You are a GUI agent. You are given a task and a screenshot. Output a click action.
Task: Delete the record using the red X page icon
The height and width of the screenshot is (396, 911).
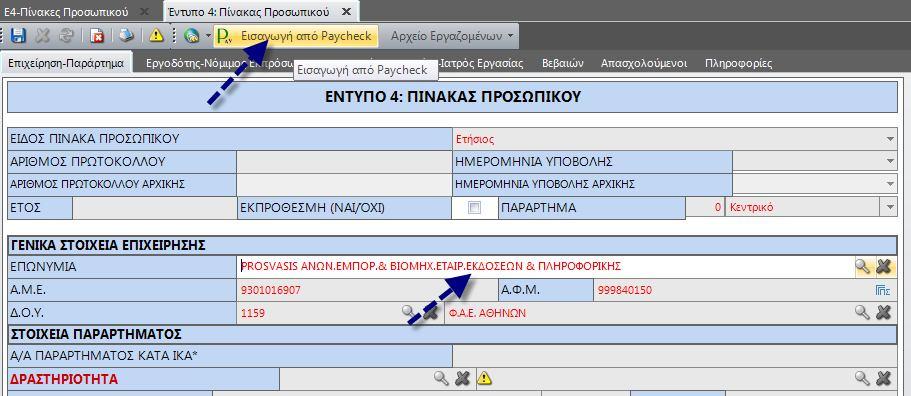(97, 36)
